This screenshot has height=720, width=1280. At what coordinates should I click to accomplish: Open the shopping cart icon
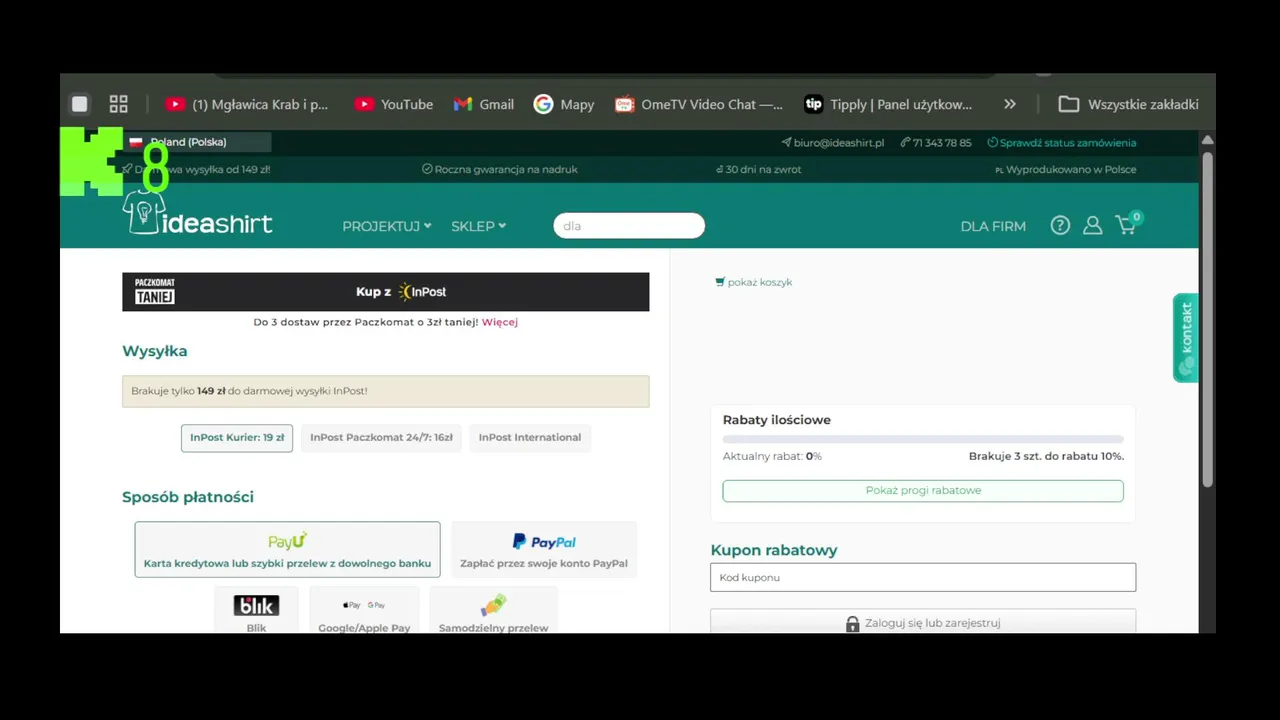click(1127, 224)
